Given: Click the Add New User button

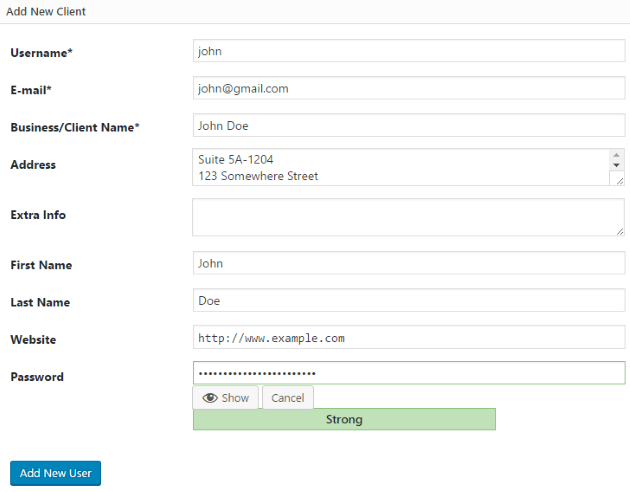Looking at the screenshot, I should [55, 473].
